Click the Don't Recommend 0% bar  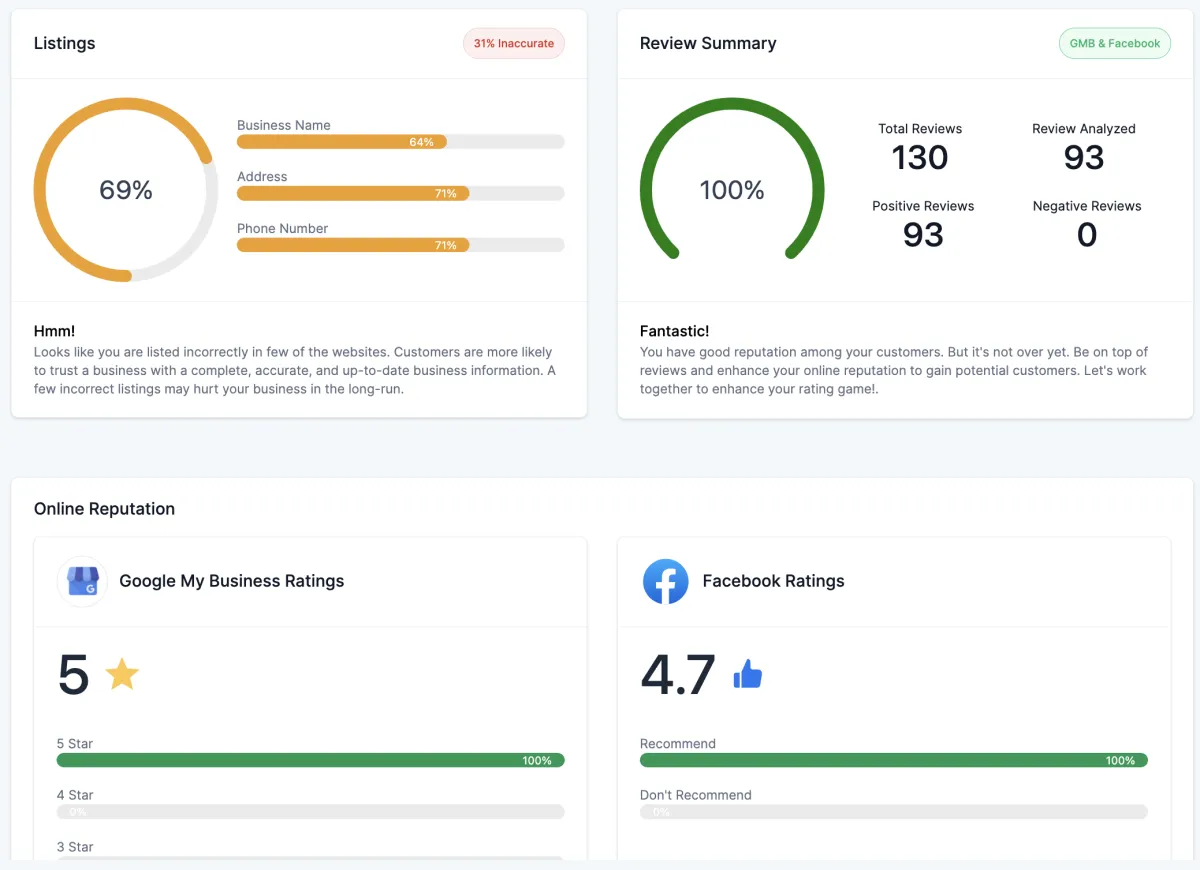click(x=894, y=812)
